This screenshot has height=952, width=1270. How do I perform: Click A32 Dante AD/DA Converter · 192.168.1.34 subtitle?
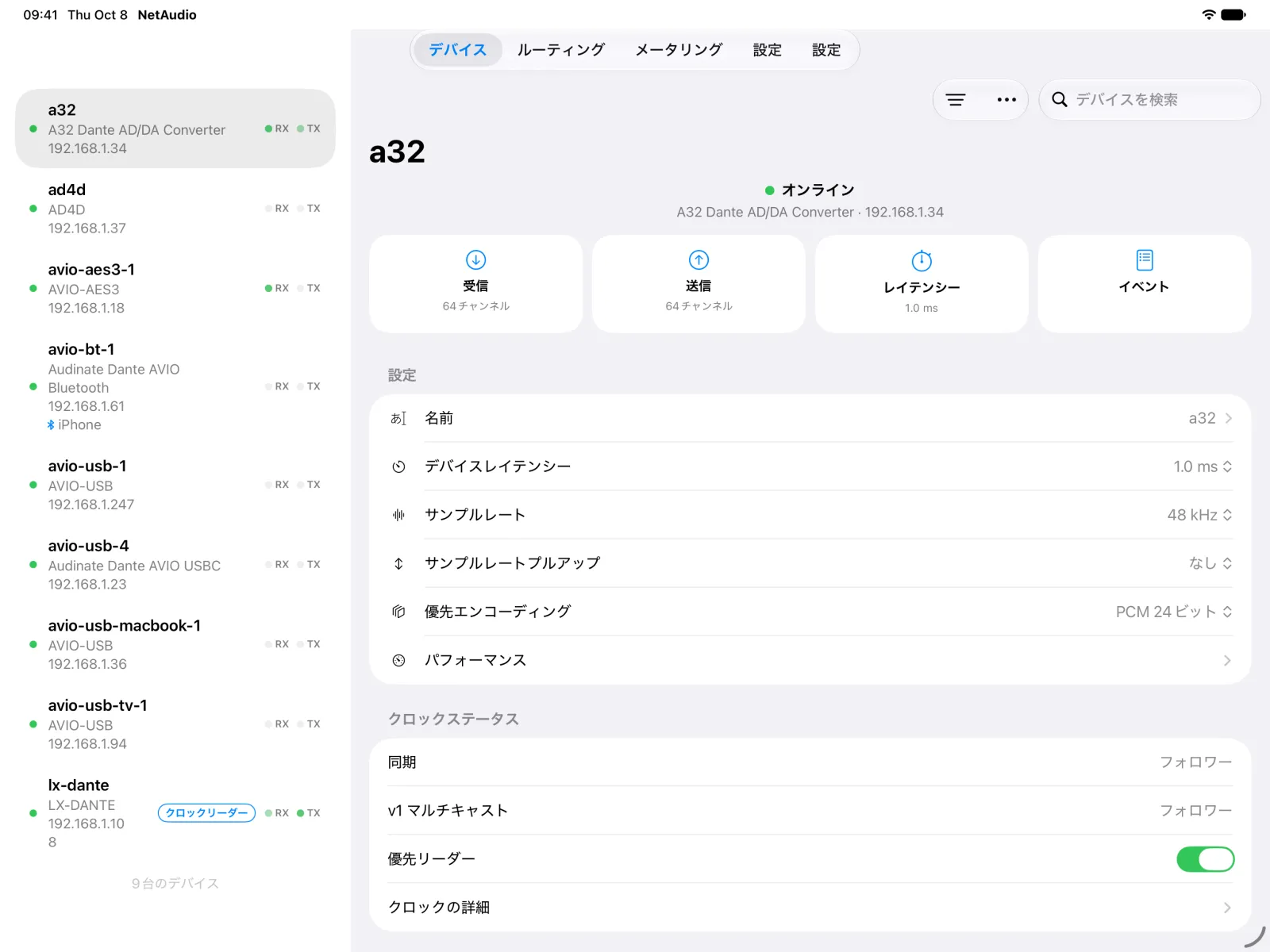[810, 213]
